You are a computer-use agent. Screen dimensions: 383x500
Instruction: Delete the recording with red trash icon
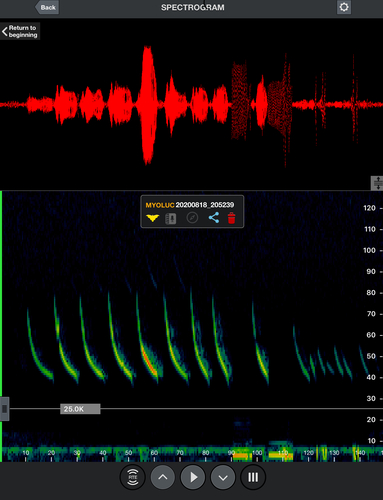231,218
